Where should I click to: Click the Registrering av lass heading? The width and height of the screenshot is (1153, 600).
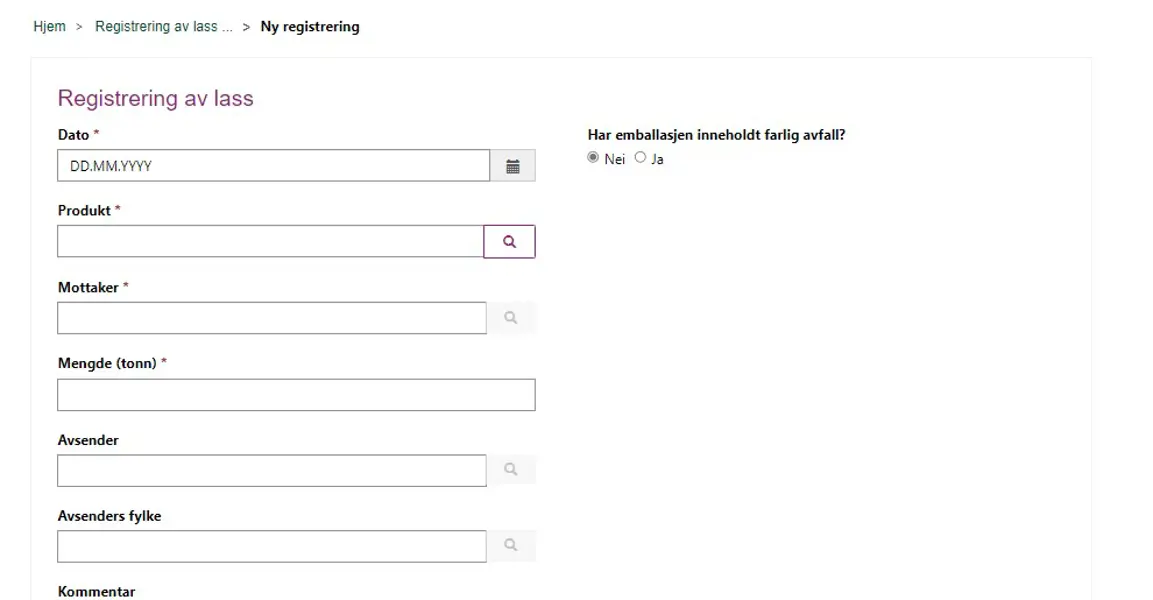[156, 98]
